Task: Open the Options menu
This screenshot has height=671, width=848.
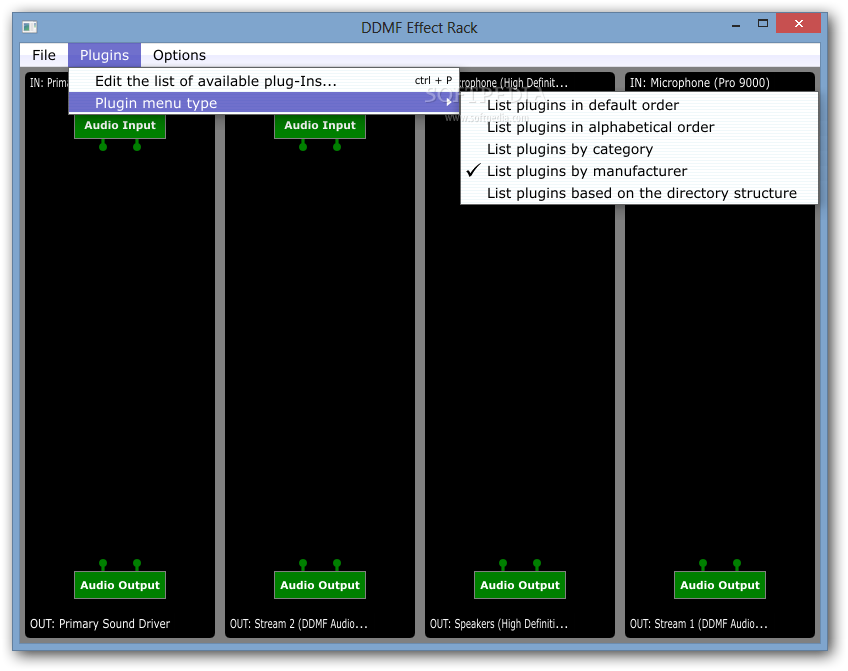Action: pos(179,55)
